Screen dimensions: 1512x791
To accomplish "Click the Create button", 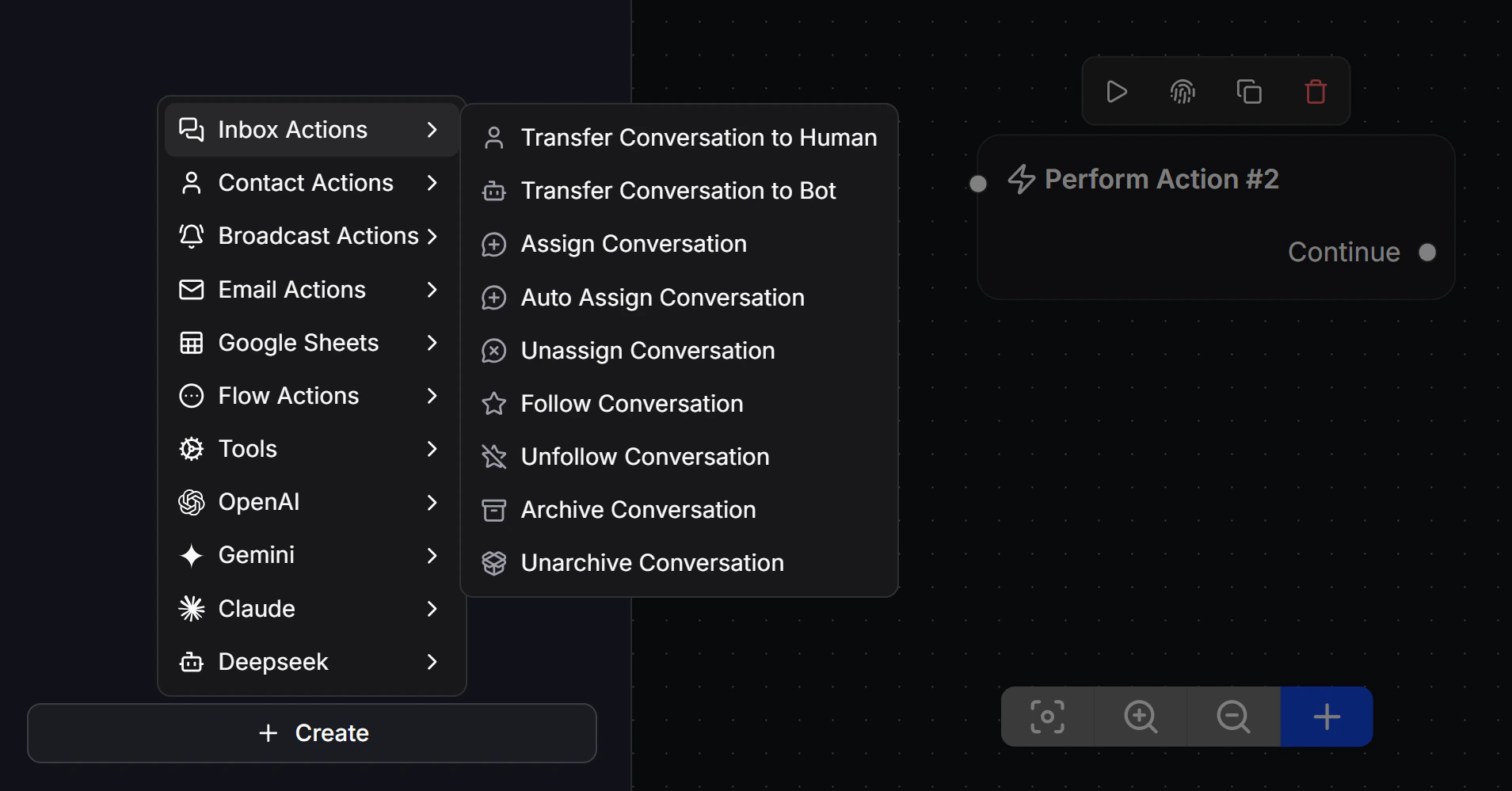I will pos(312,733).
